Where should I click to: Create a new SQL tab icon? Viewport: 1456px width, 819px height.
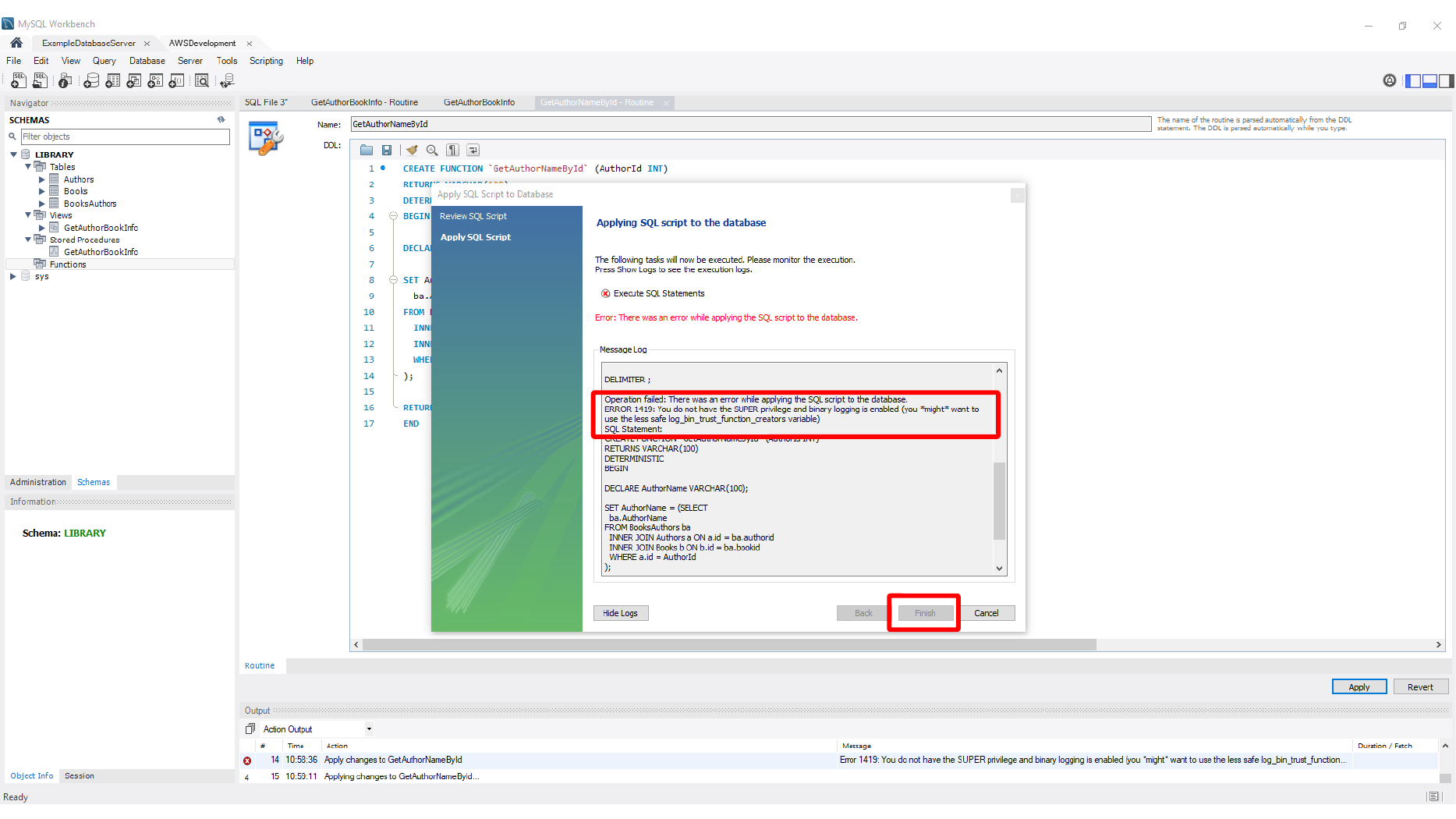click(x=18, y=80)
